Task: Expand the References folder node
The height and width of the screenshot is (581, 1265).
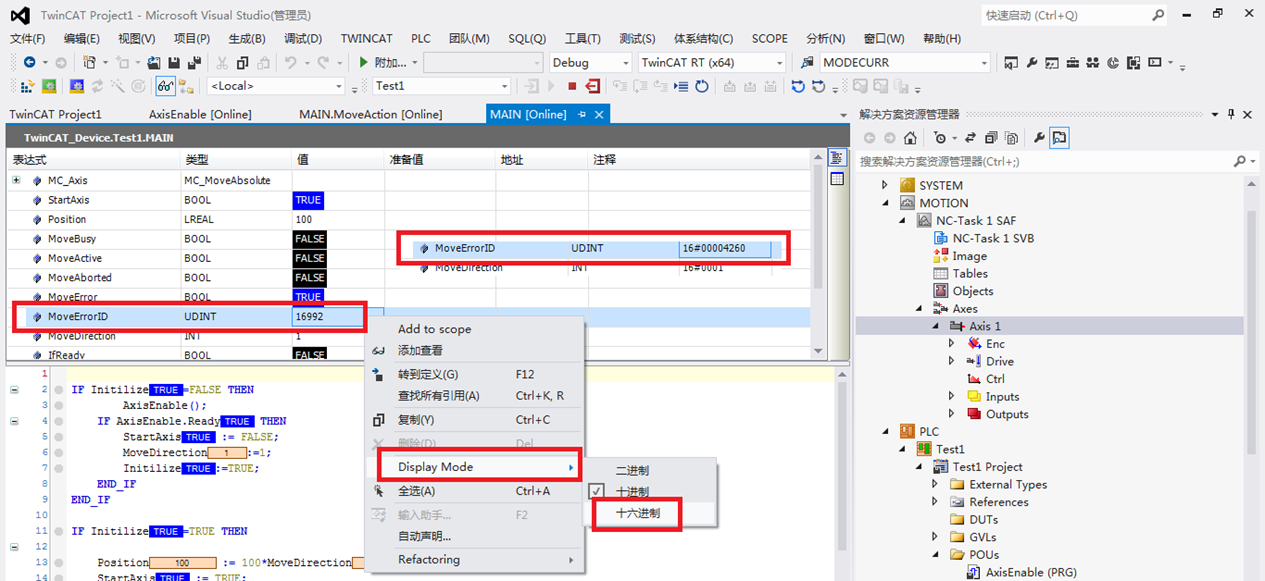Action: [x=935, y=502]
